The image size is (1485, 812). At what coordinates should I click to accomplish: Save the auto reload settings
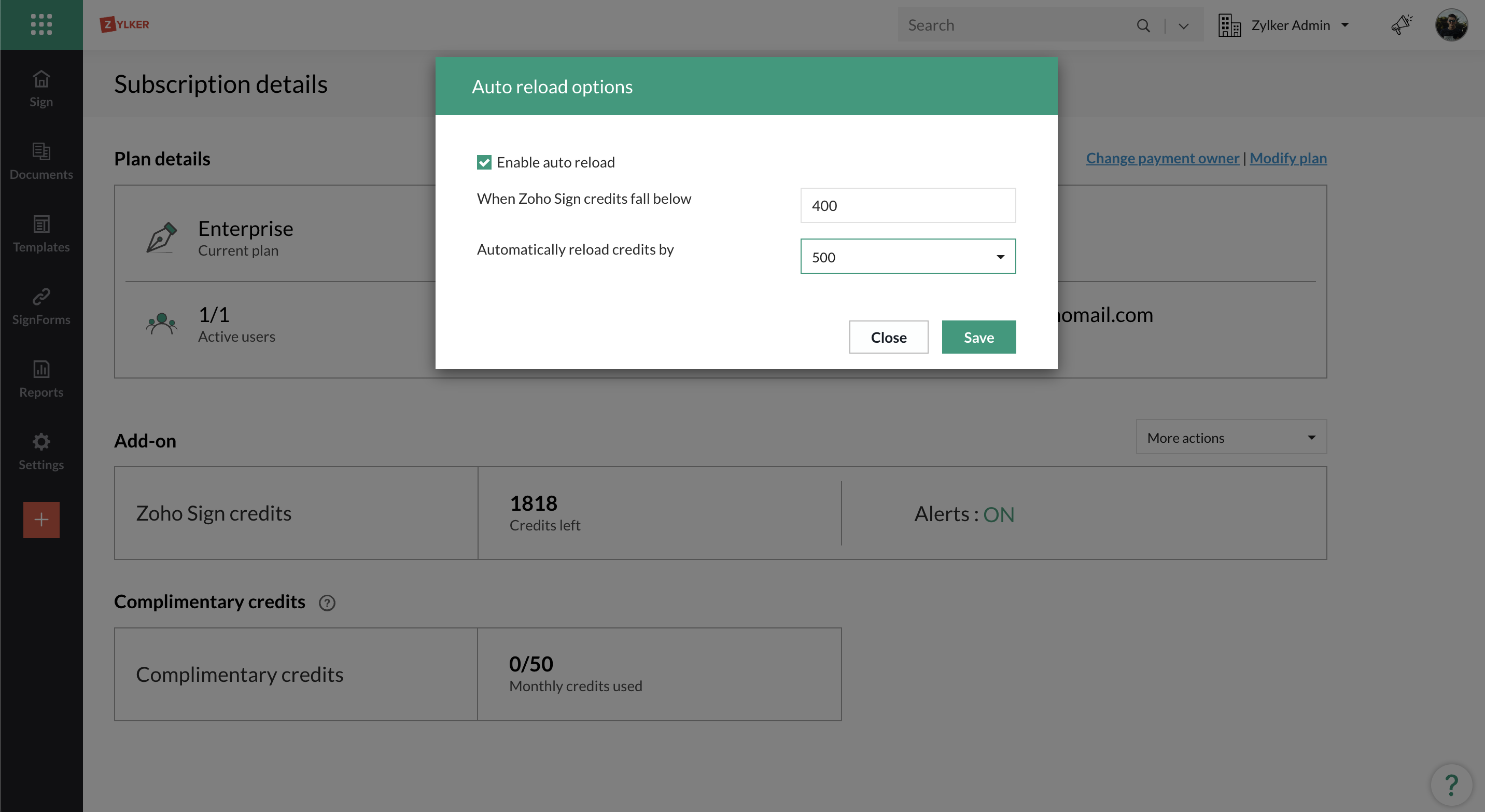[x=978, y=337]
